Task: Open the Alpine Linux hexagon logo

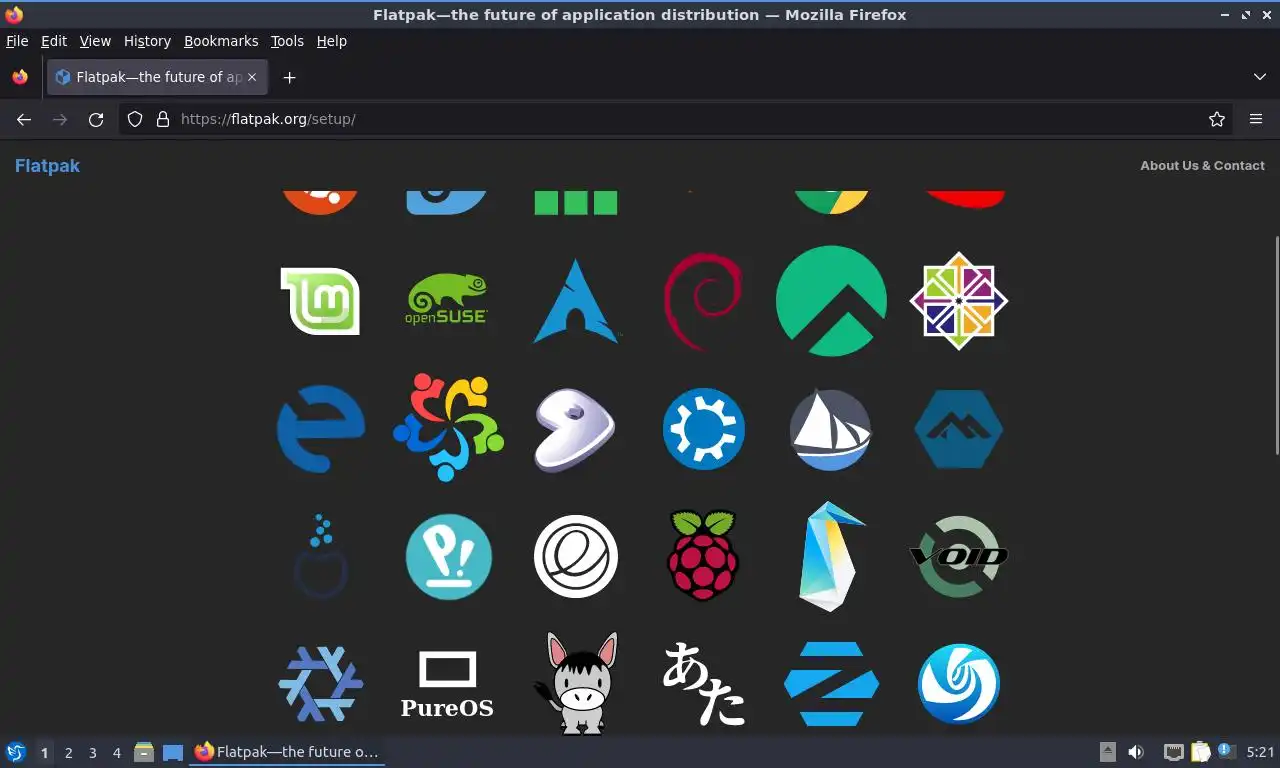Action: coord(958,429)
